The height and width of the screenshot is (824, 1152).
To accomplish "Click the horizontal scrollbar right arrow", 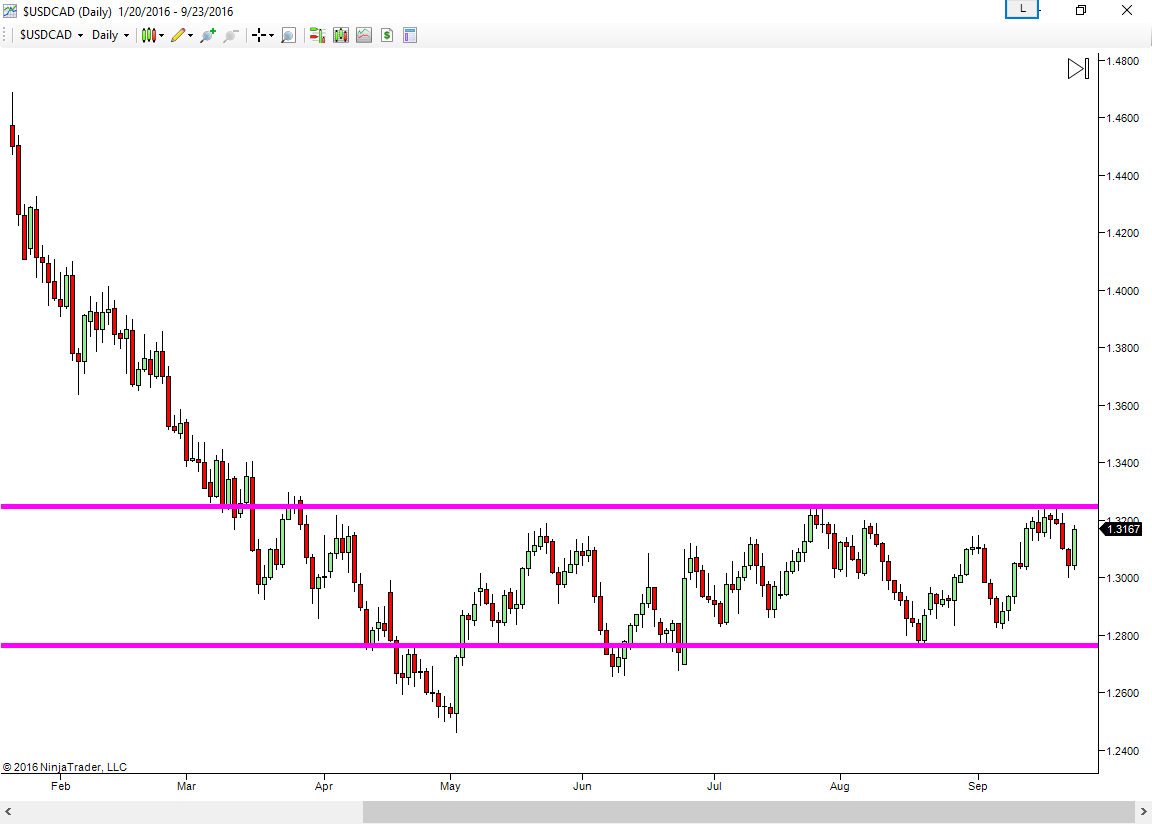I will click(x=1143, y=812).
